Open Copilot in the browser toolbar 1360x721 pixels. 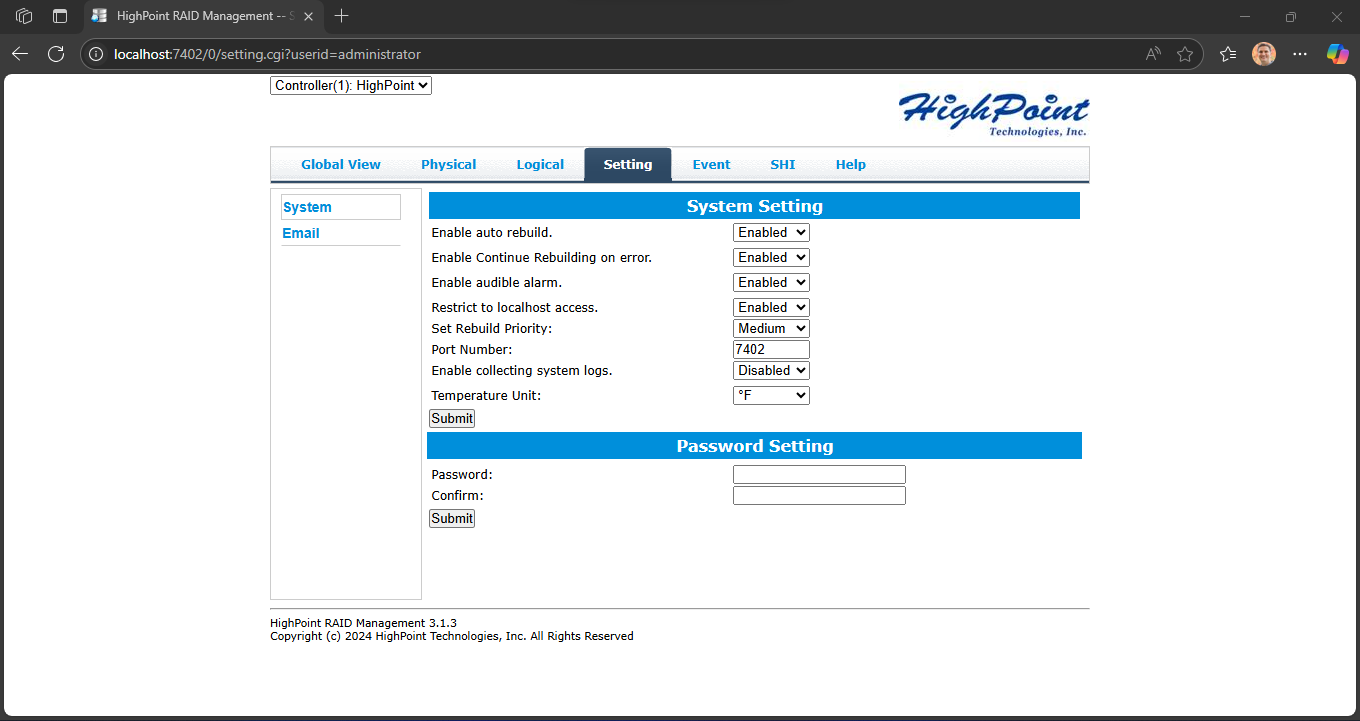point(1337,53)
